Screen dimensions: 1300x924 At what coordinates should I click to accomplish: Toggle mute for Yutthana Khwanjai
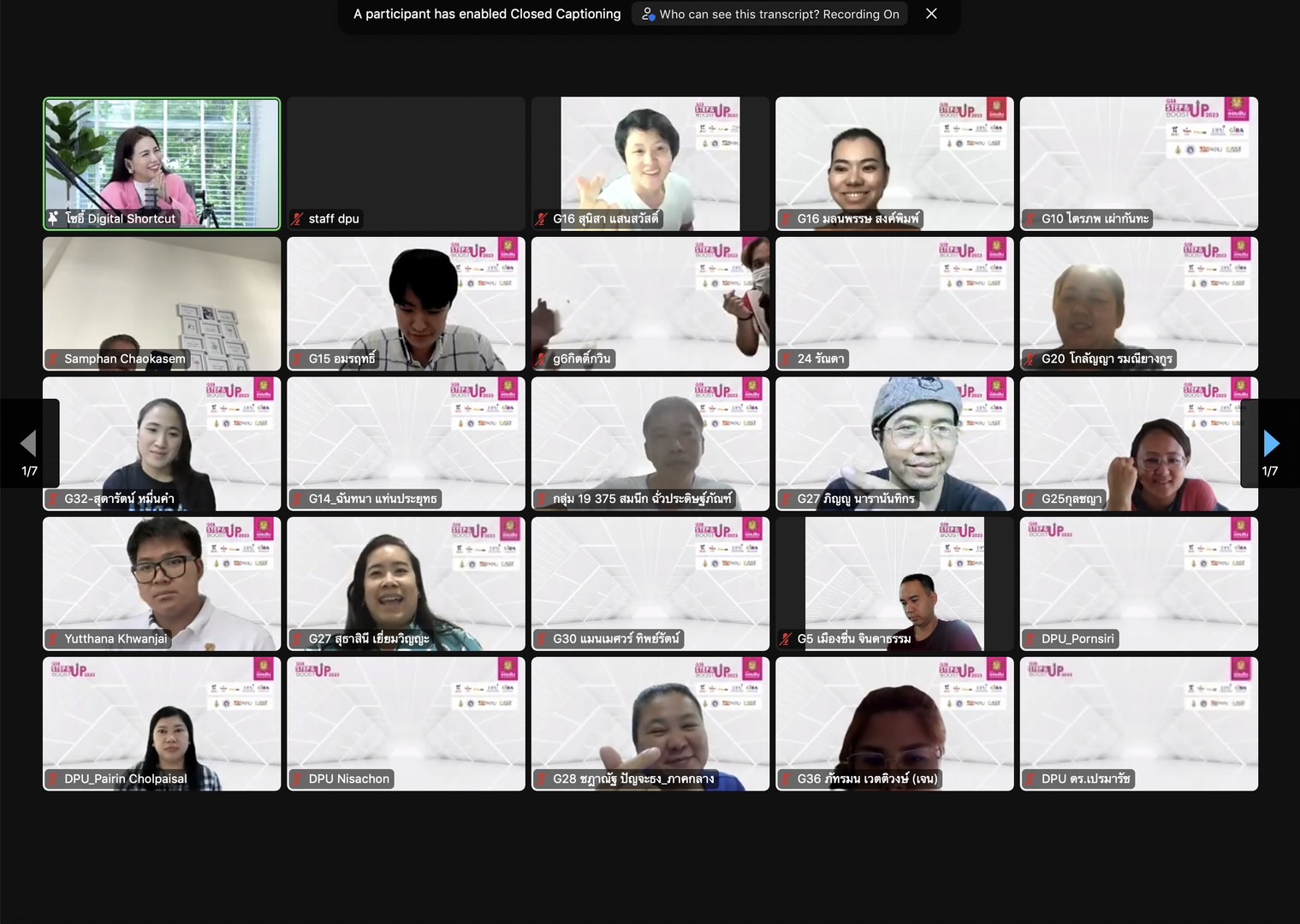coord(53,638)
